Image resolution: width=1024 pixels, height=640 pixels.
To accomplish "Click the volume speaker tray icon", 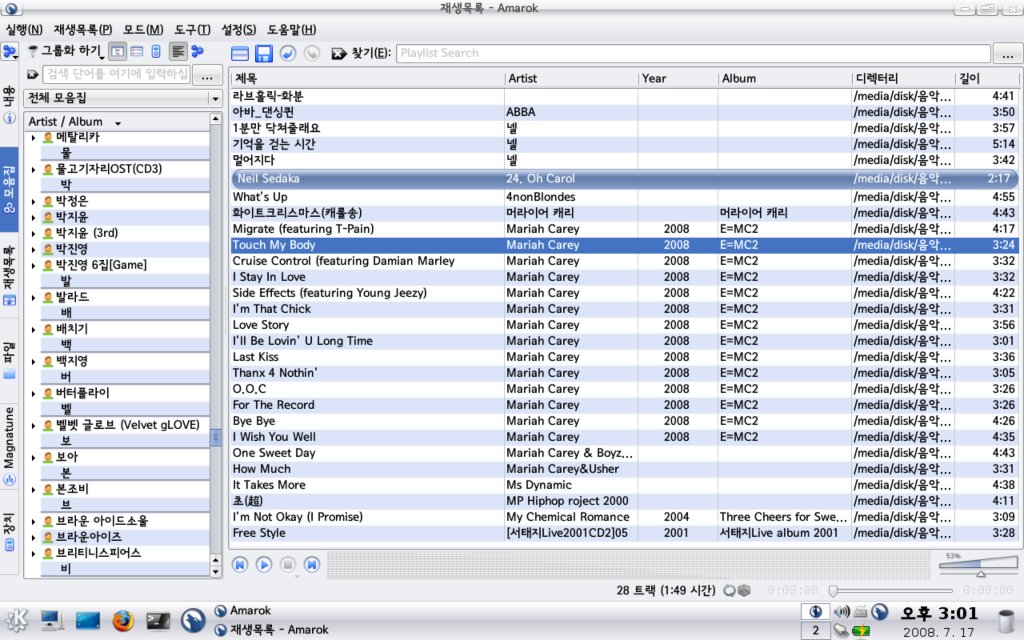I will (842, 612).
